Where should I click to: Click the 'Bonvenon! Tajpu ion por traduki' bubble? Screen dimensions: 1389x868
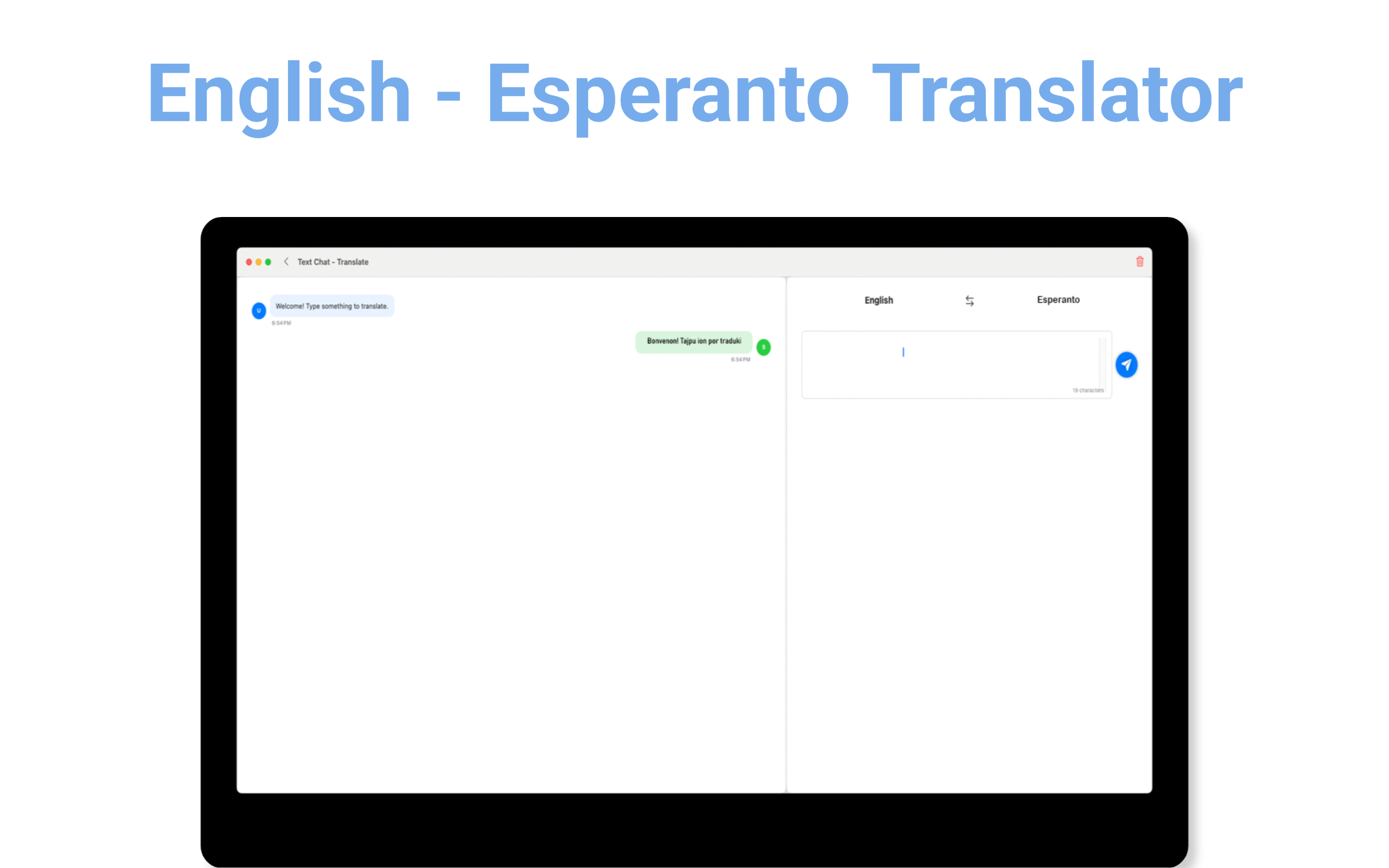pyautogui.click(x=694, y=341)
